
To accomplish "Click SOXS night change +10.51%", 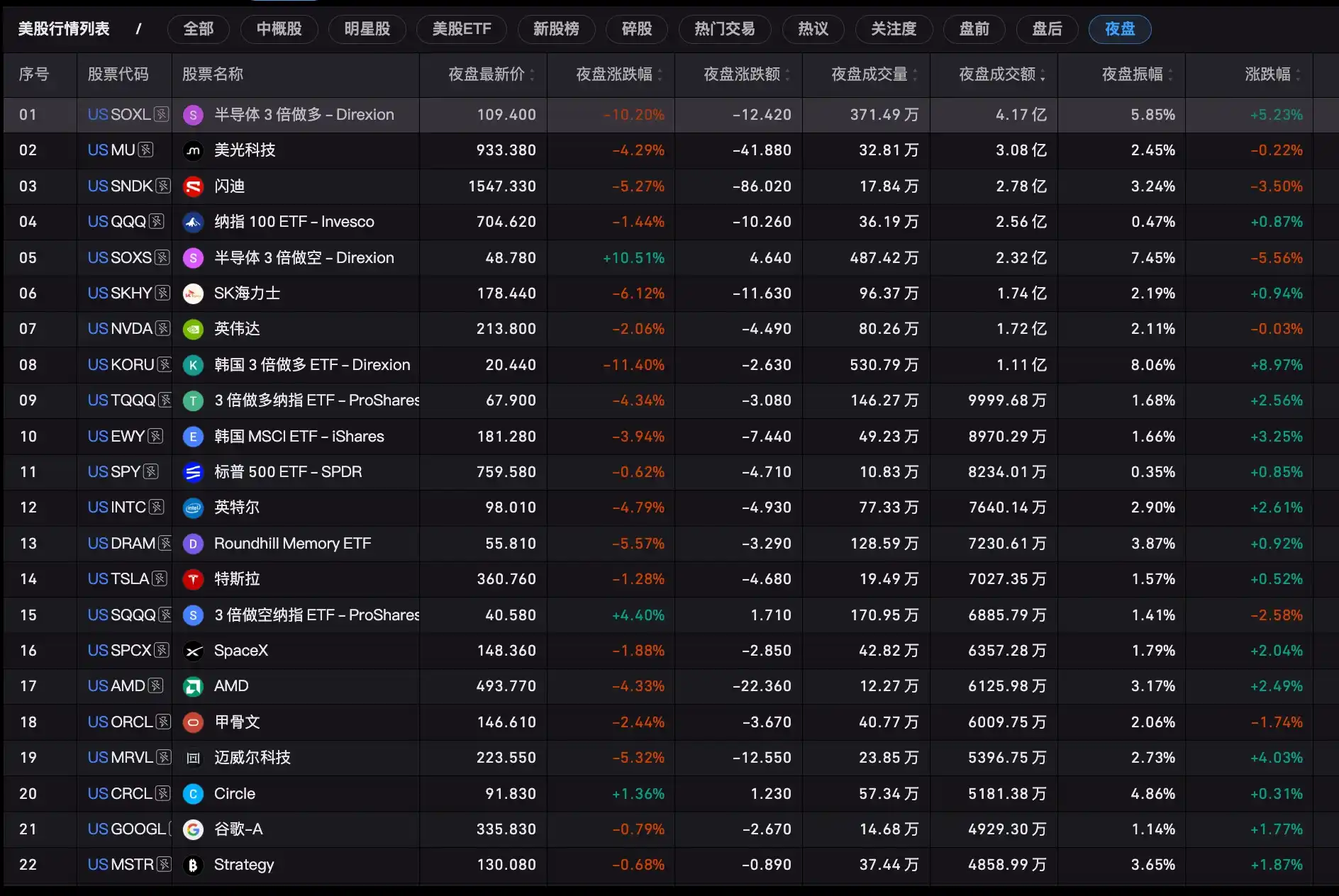I will (633, 258).
